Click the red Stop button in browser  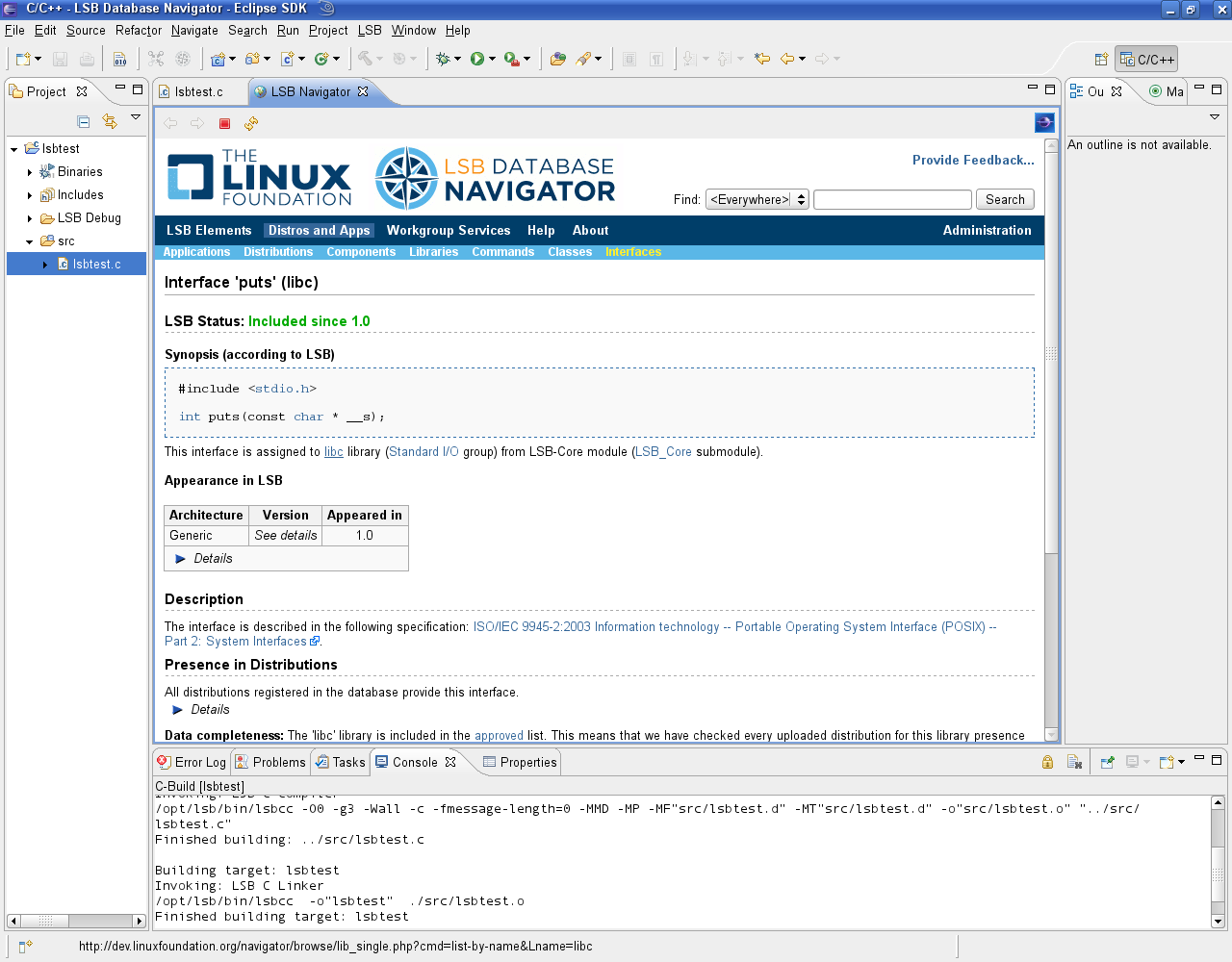(224, 123)
